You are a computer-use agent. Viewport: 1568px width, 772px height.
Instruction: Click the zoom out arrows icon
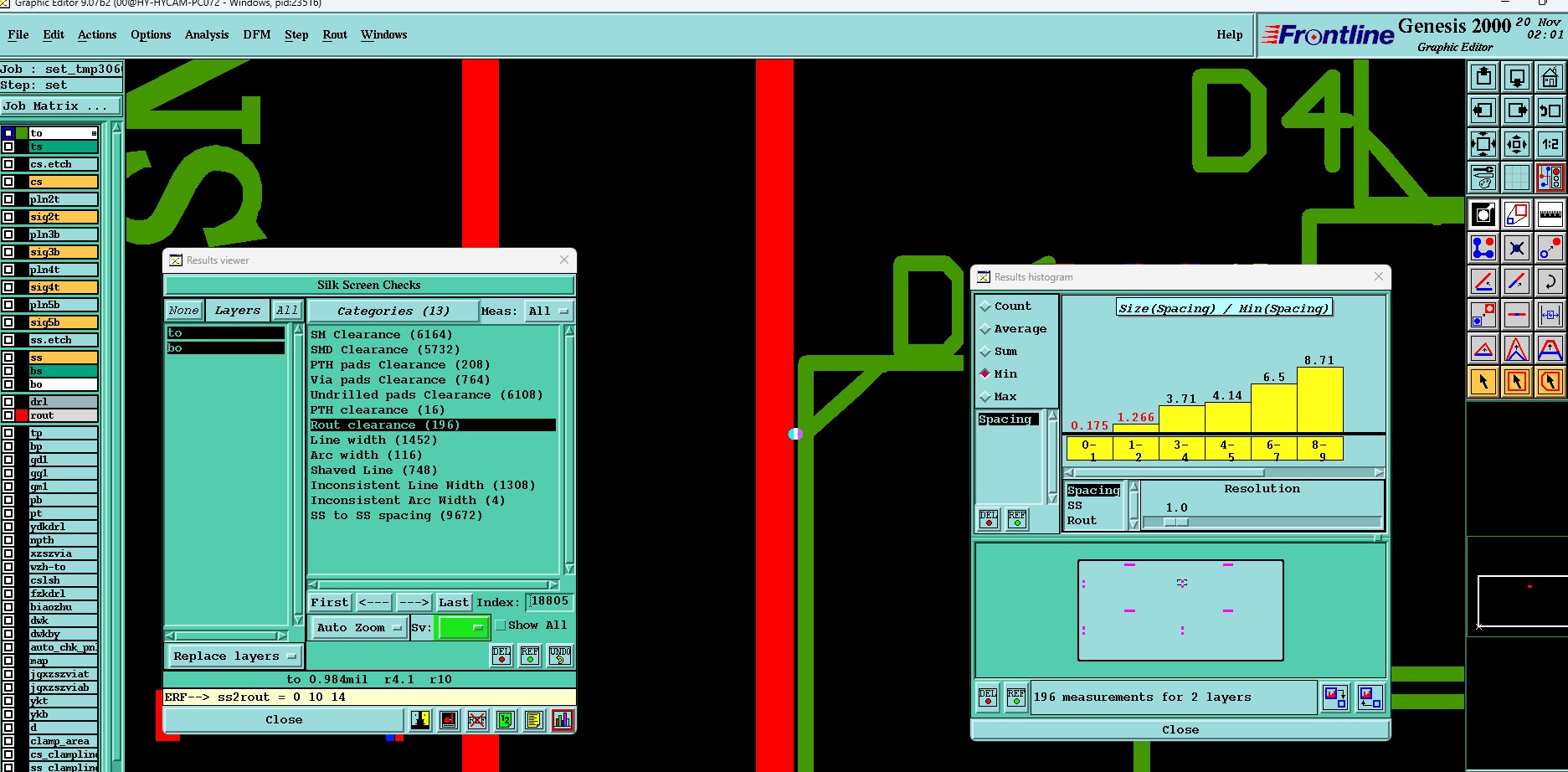[x=1517, y=144]
